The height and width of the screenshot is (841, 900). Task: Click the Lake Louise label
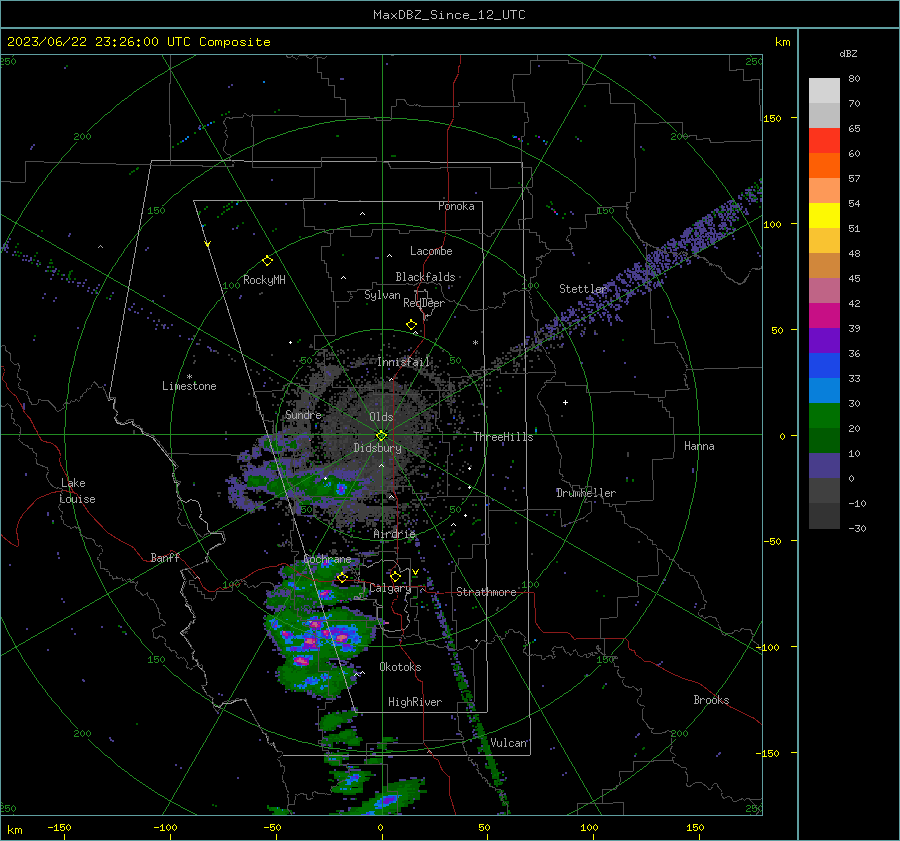pyautogui.click(x=77, y=491)
